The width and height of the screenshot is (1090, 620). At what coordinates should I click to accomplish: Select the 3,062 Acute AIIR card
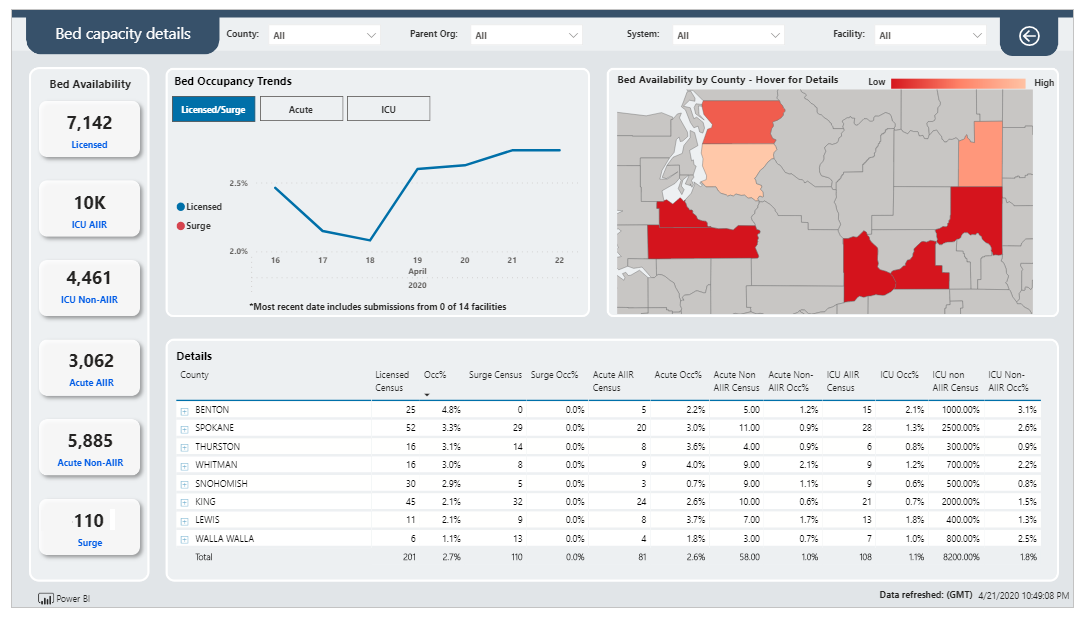pyautogui.click(x=90, y=368)
